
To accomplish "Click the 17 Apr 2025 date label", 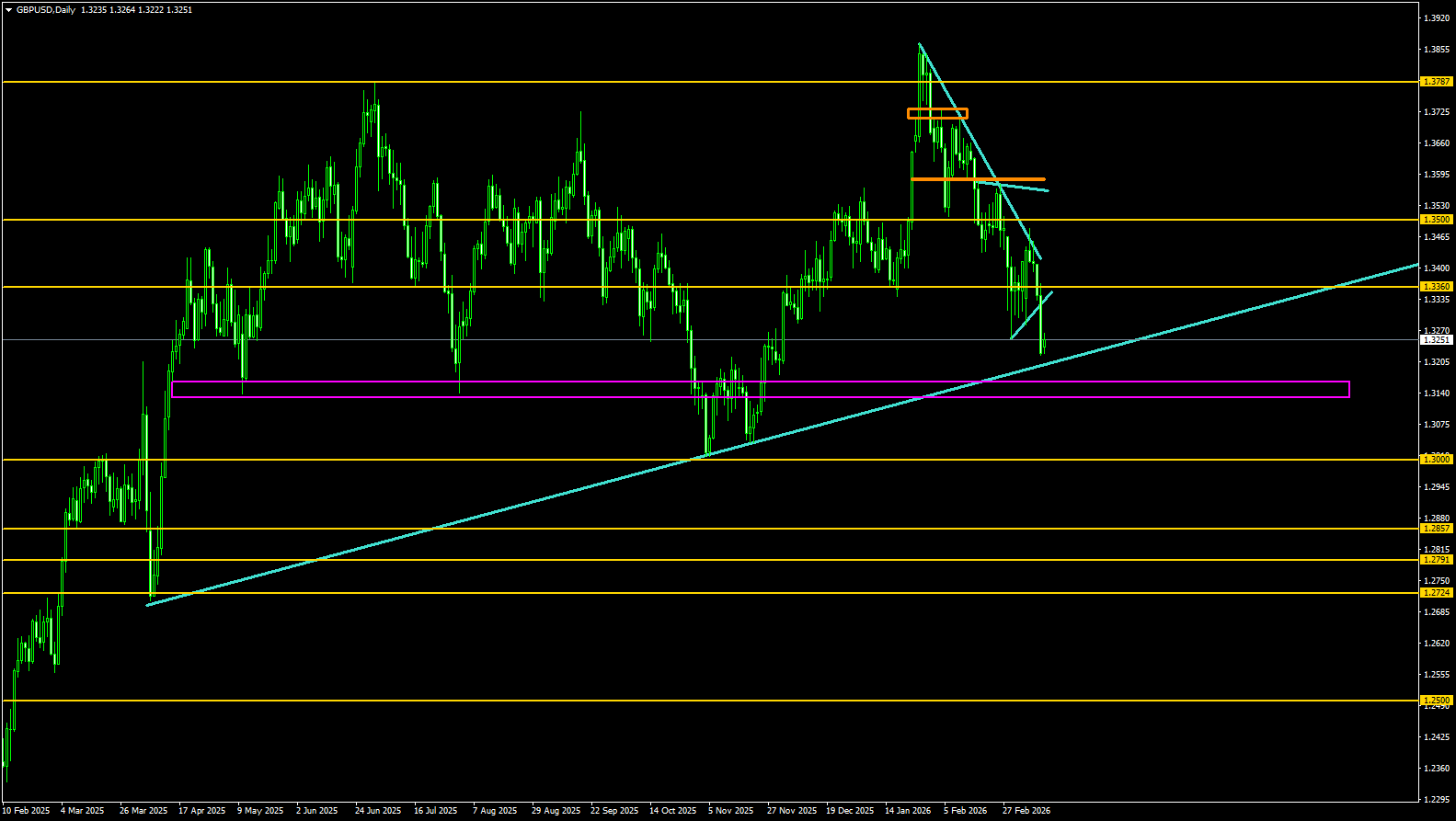I will click(202, 811).
